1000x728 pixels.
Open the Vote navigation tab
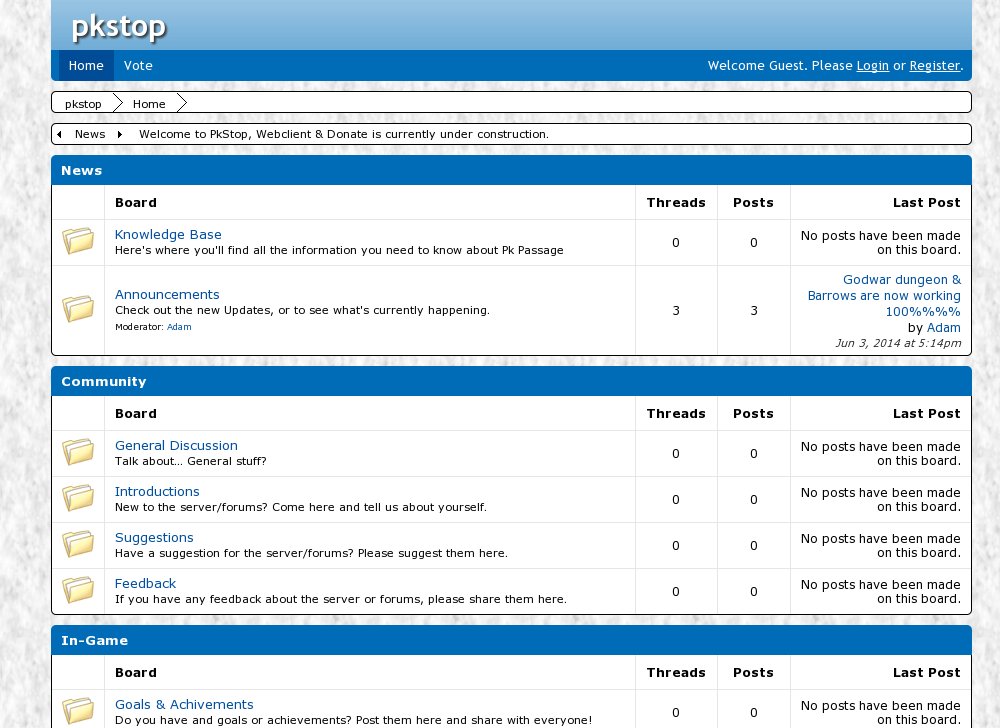(138, 66)
